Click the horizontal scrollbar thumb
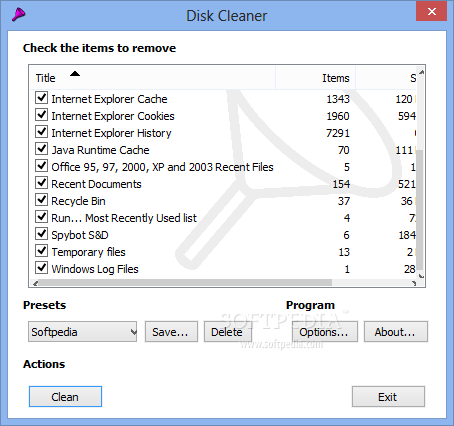The height and width of the screenshot is (426, 454). pos(185,283)
